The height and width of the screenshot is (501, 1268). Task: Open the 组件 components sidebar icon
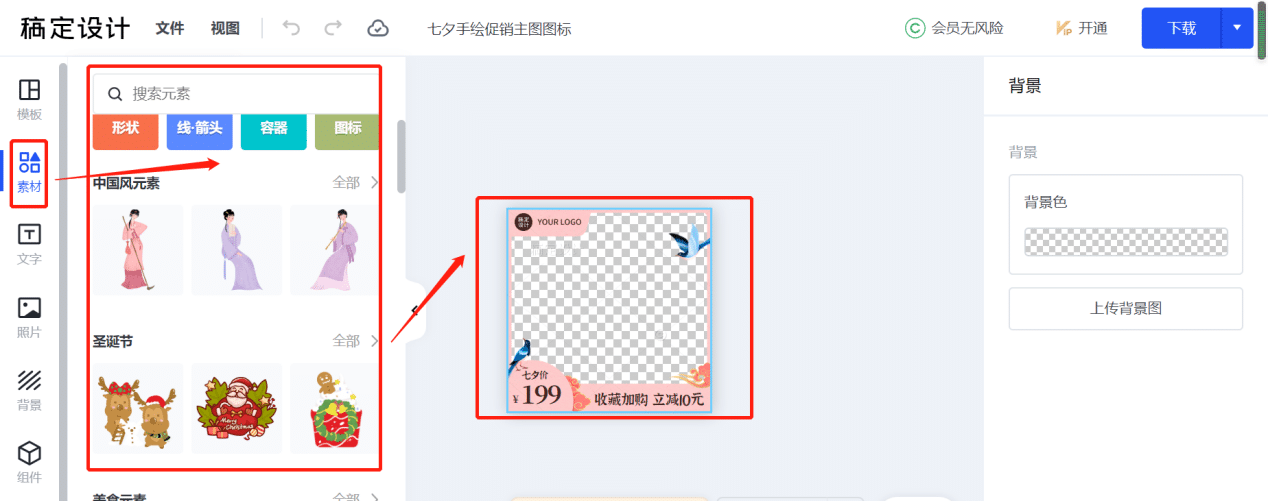[x=29, y=463]
